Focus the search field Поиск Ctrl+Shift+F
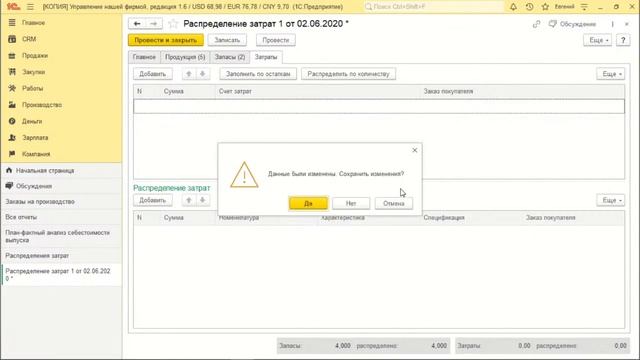The width and height of the screenshot is (640, 360). point(433,7)
